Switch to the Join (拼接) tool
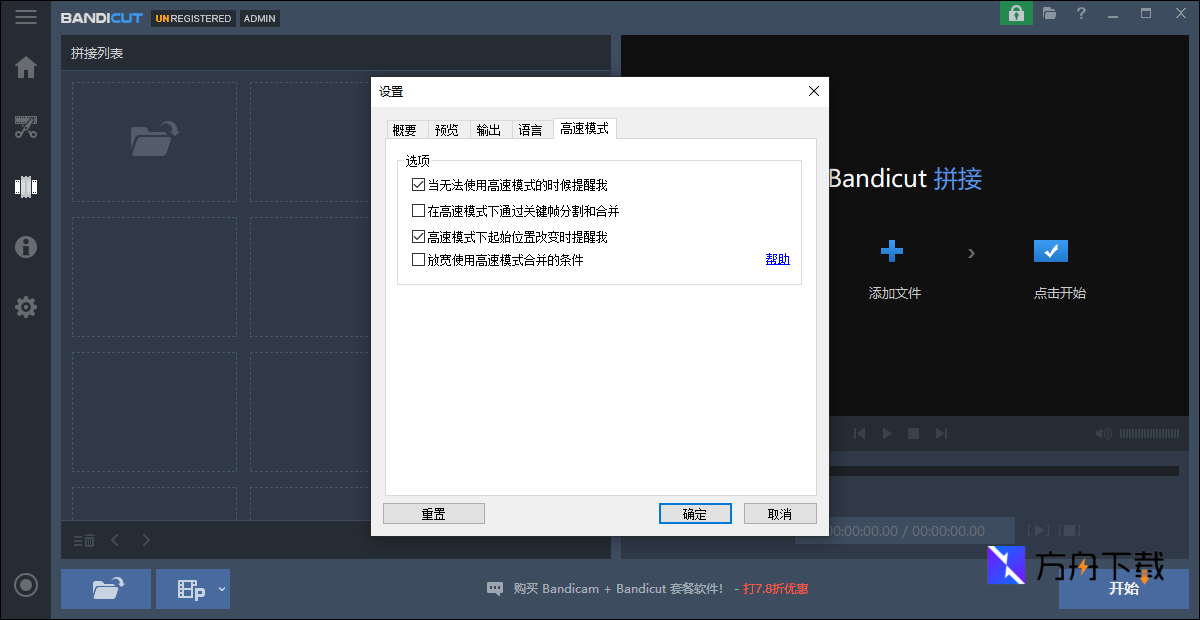 tap(26, 187)
